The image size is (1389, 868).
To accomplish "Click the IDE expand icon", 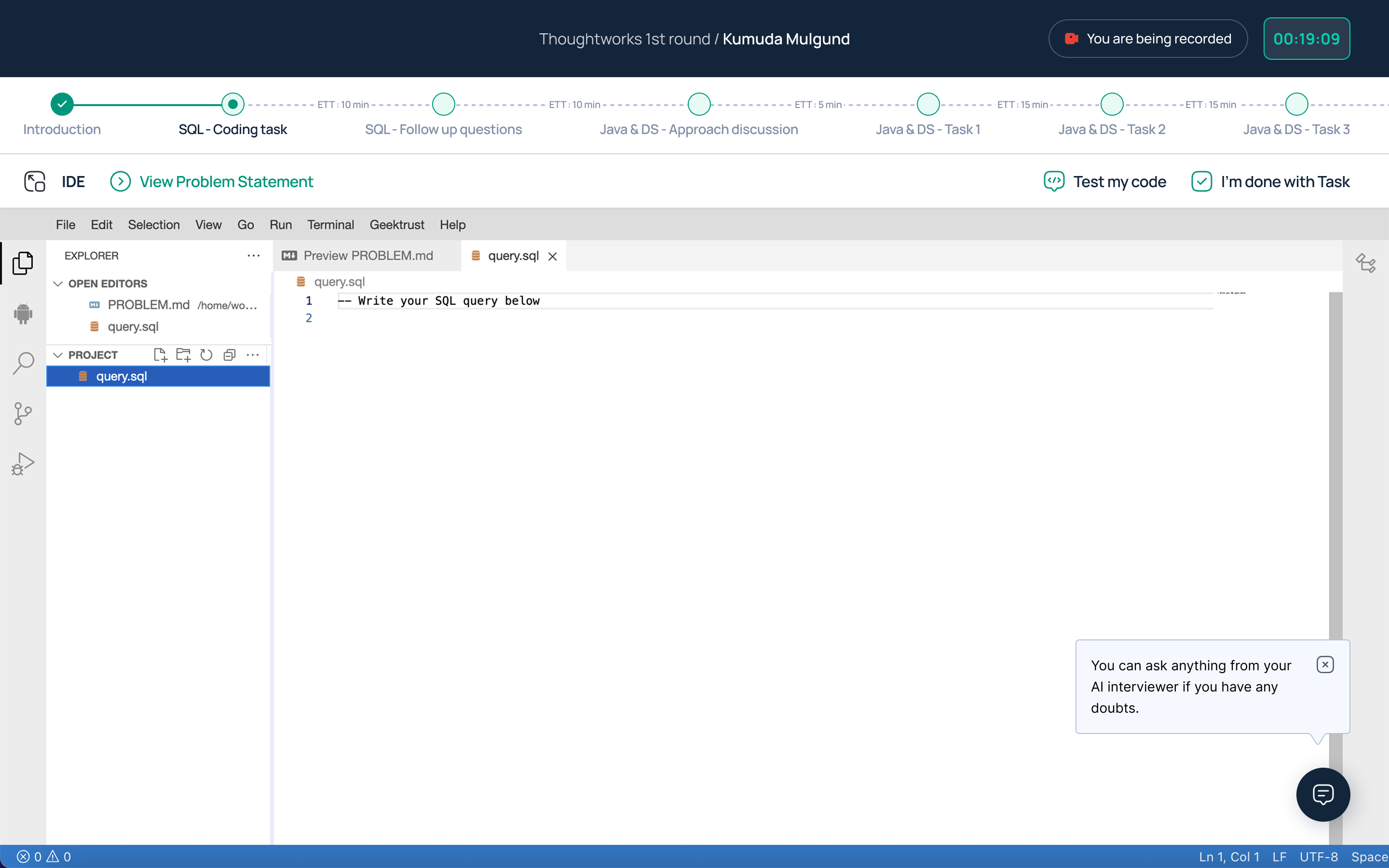I will coord(34,181).
